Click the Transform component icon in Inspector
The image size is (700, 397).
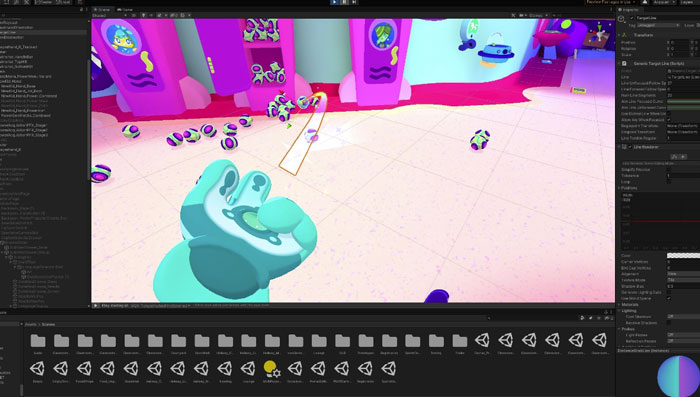(x=625, y=35)
